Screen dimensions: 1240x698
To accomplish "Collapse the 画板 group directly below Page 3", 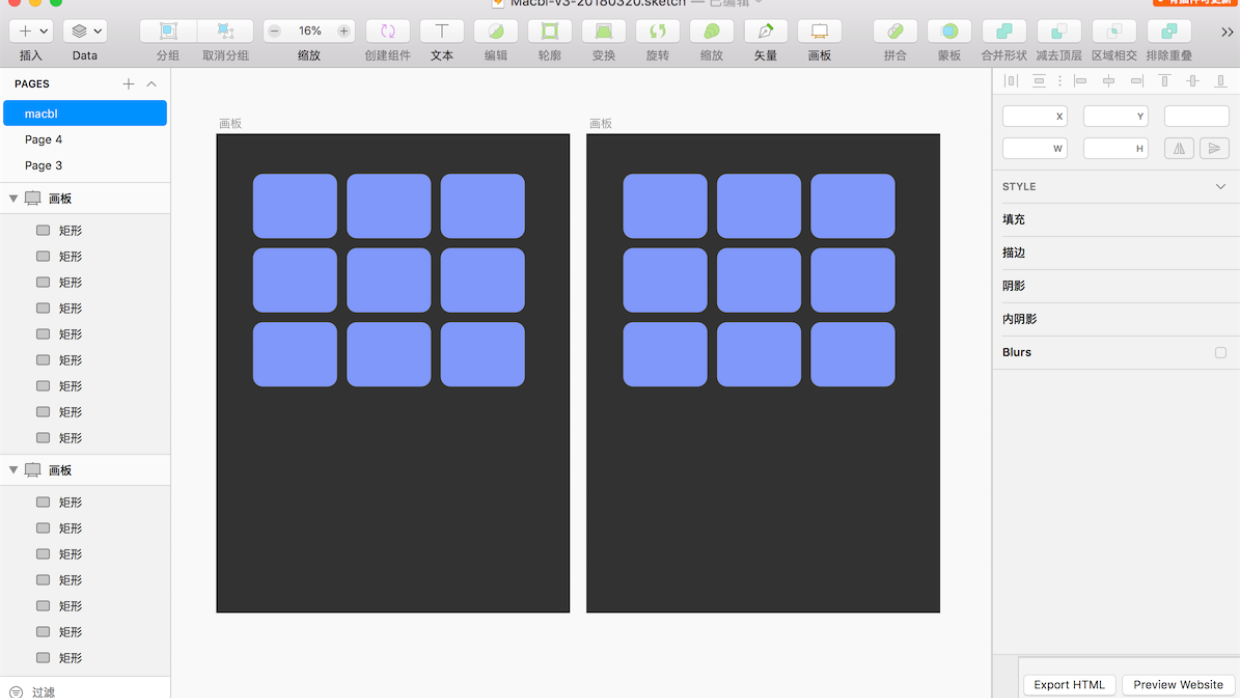I will click(x=14, y=198).
